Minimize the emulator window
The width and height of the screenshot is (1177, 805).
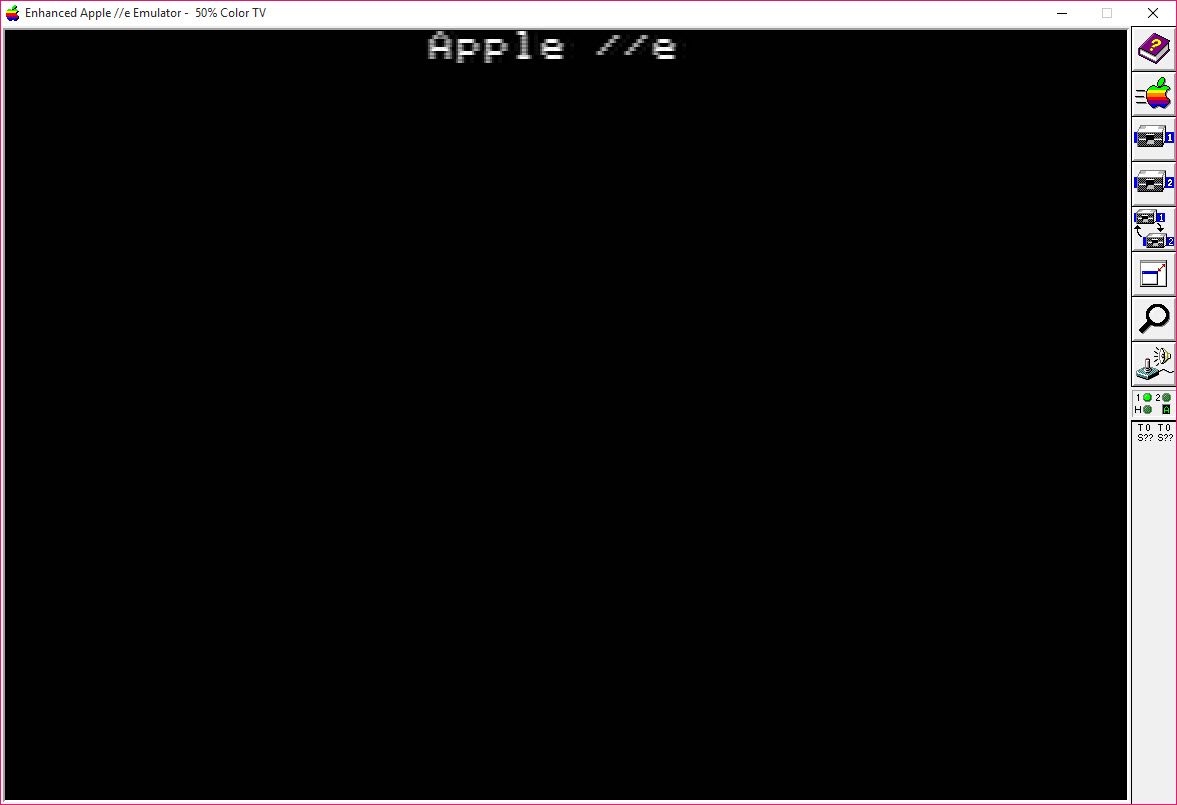click(x=1061, y=13)
